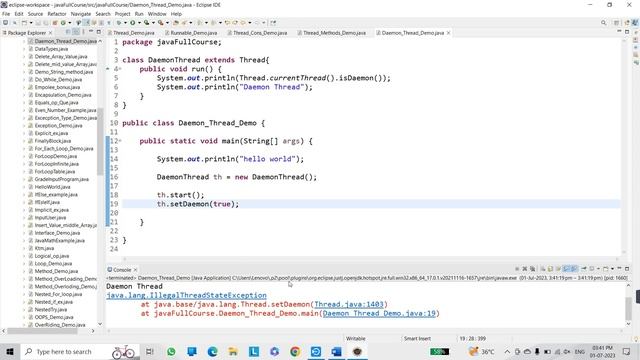Expand HelloWorld.java tree node

[x=24, y=187]
